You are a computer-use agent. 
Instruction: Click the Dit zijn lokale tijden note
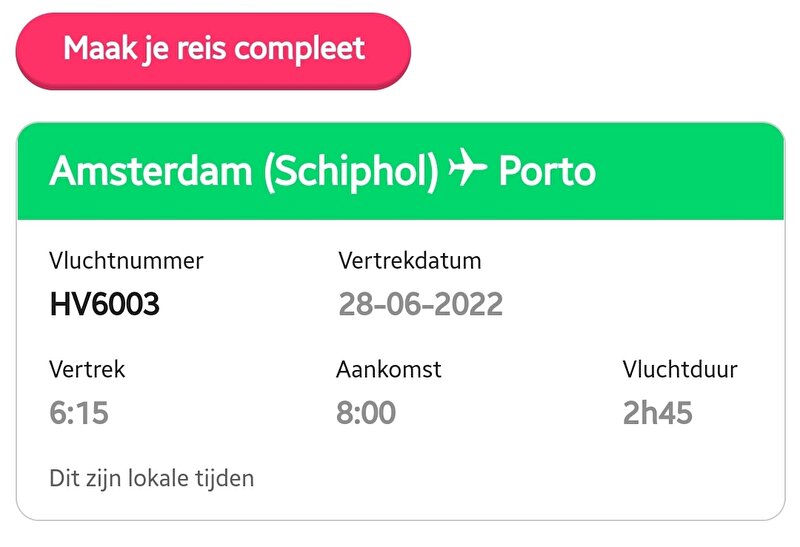pyautogui.click(x=152, y=479)
